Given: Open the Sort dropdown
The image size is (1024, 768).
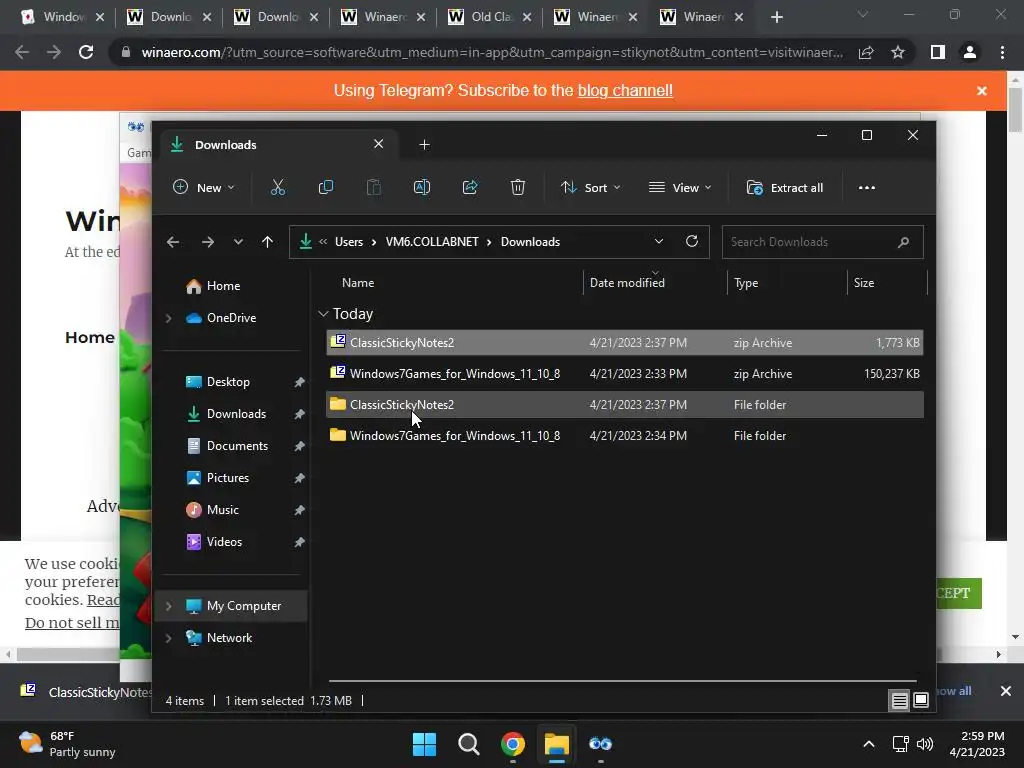Looking at the screenshot, I should click(590, 187).
